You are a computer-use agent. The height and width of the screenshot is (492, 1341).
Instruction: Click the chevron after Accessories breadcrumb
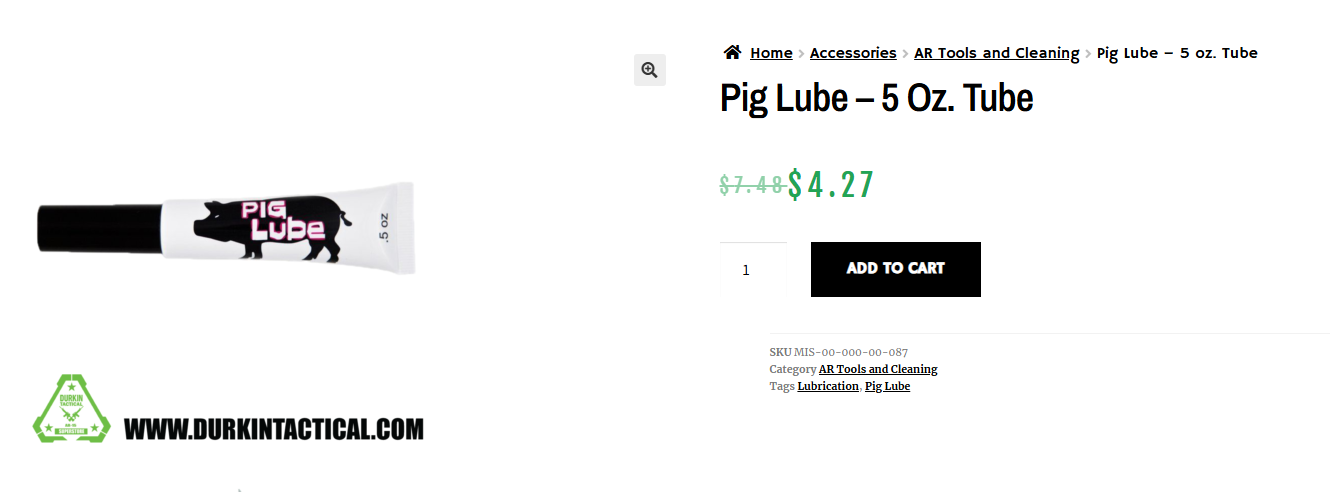[x=905, y=54]
